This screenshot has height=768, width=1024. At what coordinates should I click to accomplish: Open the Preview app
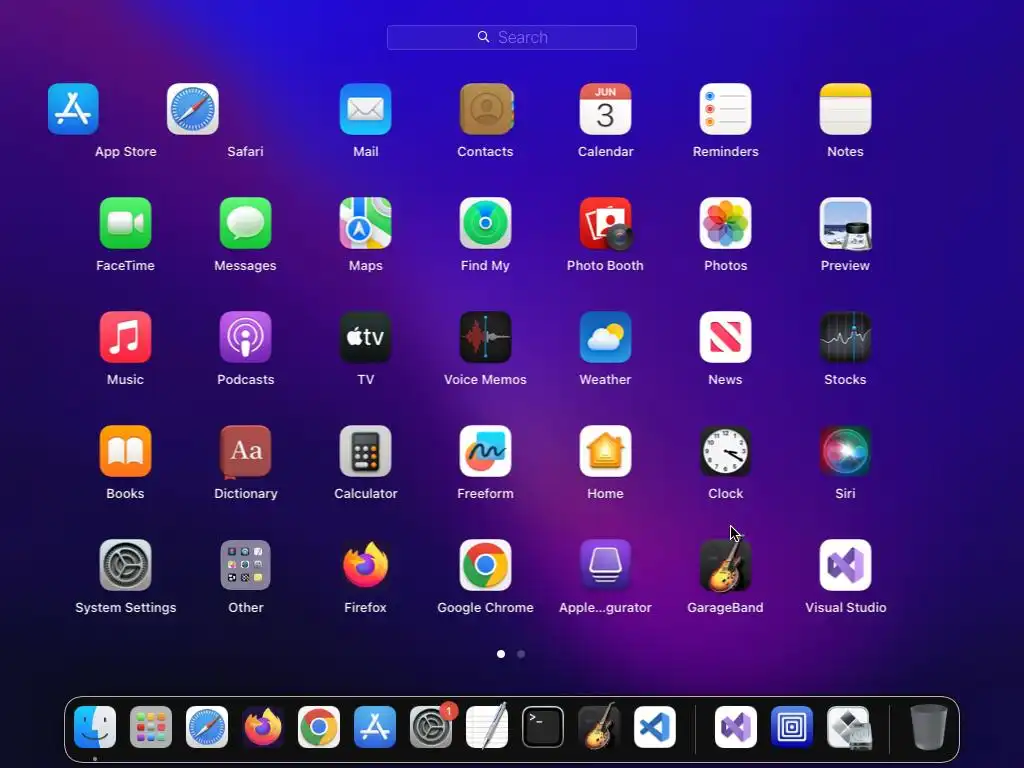pos(845,223)
